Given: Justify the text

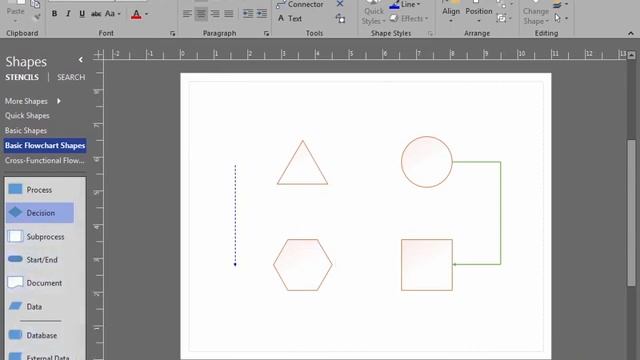Looking at the screenshot, I should (x=229, y=14).
